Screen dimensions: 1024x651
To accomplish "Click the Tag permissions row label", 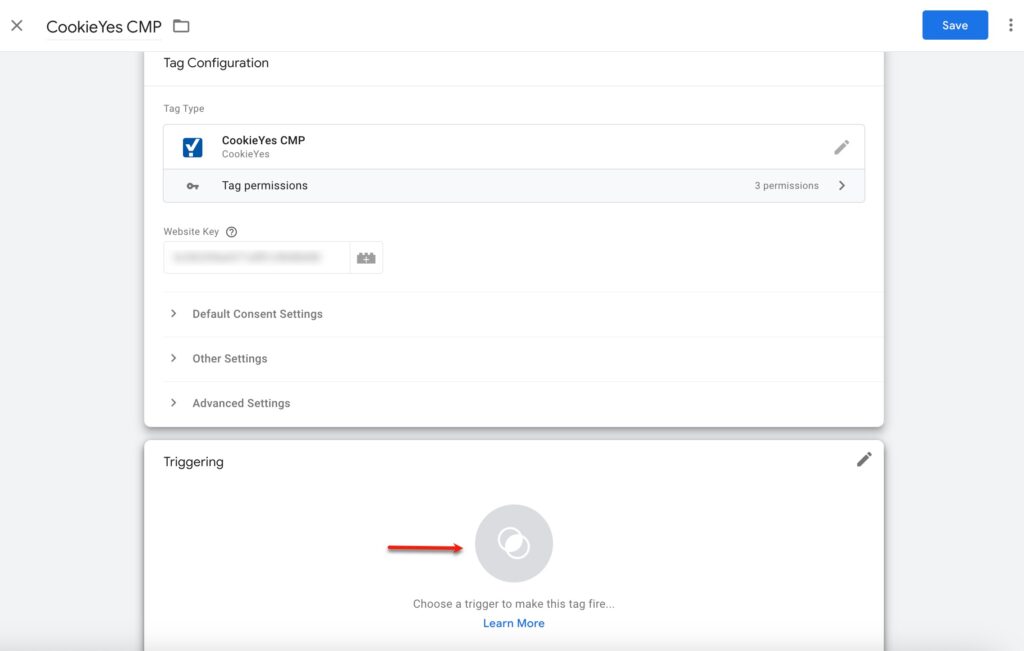I will pos(265,186).
